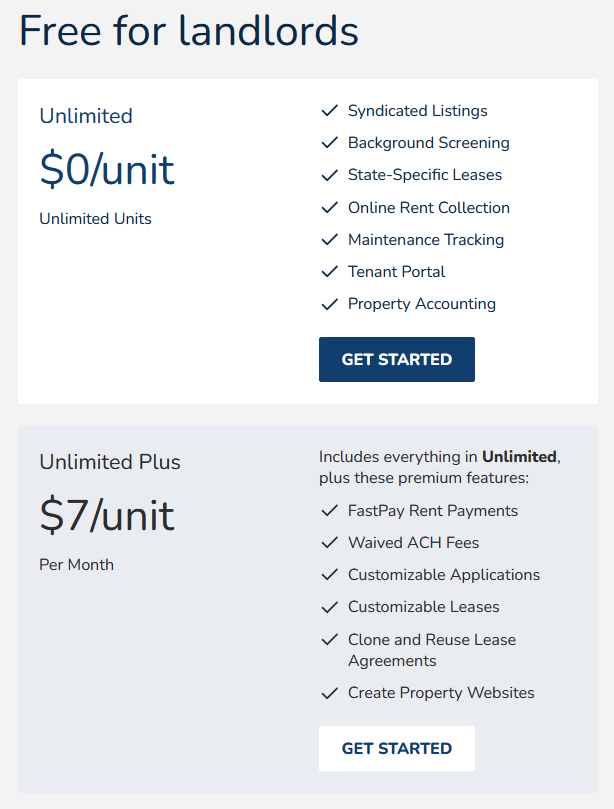Click the checkmark beside Syndicated Listings
Viewport: 614px width, 809px height.
[x=329, y=110]
